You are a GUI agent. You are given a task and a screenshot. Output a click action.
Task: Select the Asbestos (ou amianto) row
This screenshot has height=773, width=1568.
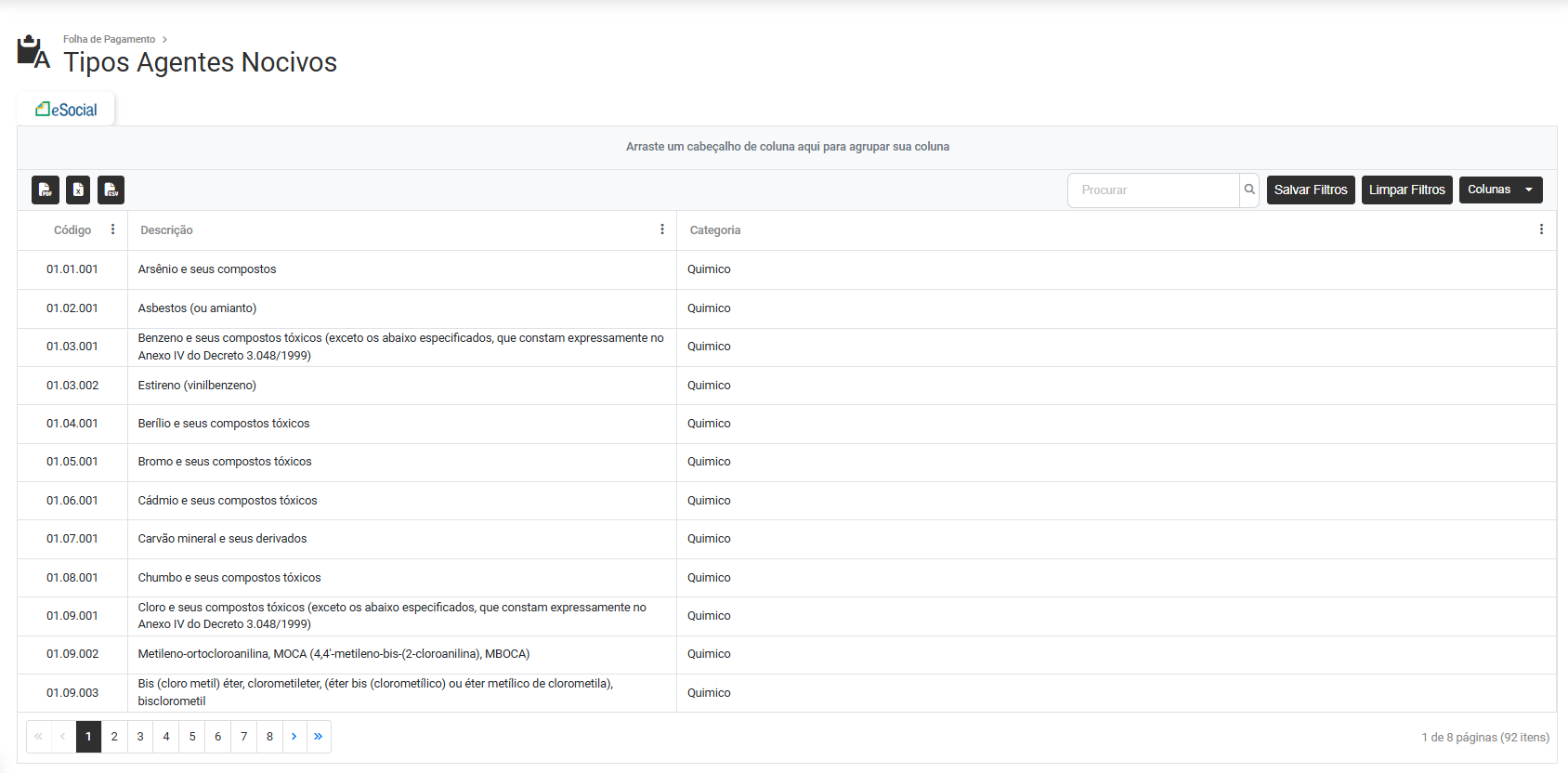[x=197, y=308]
